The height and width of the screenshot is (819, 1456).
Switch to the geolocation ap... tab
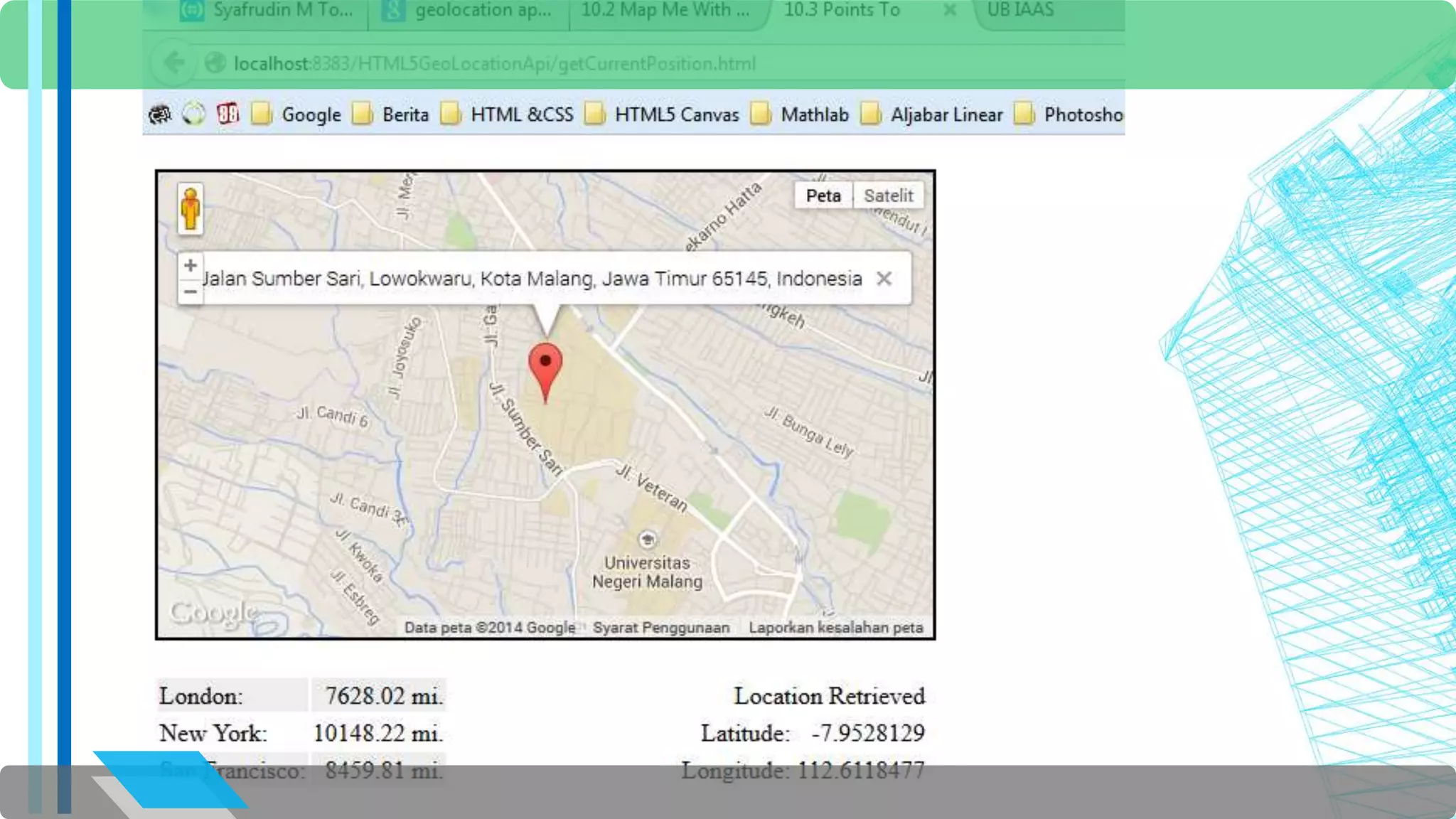469,11
